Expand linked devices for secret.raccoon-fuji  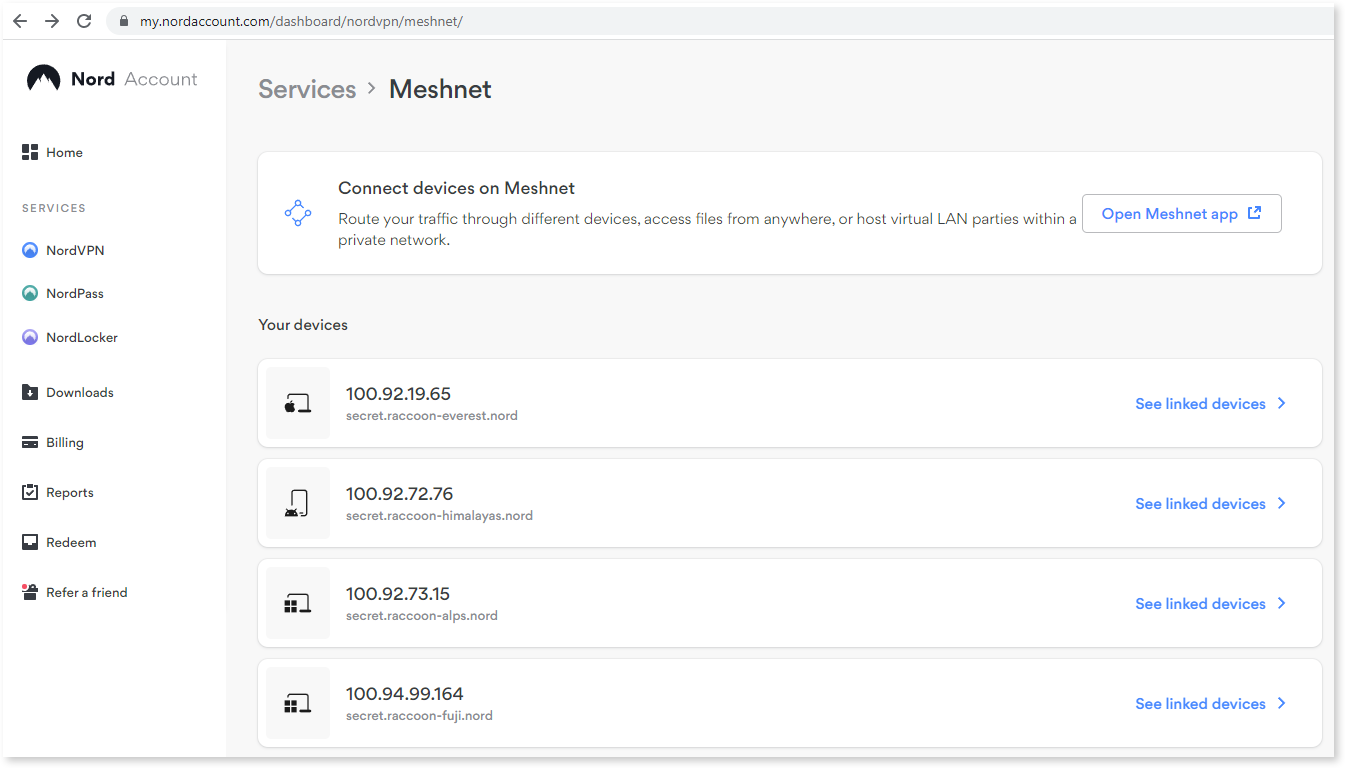1200,703
